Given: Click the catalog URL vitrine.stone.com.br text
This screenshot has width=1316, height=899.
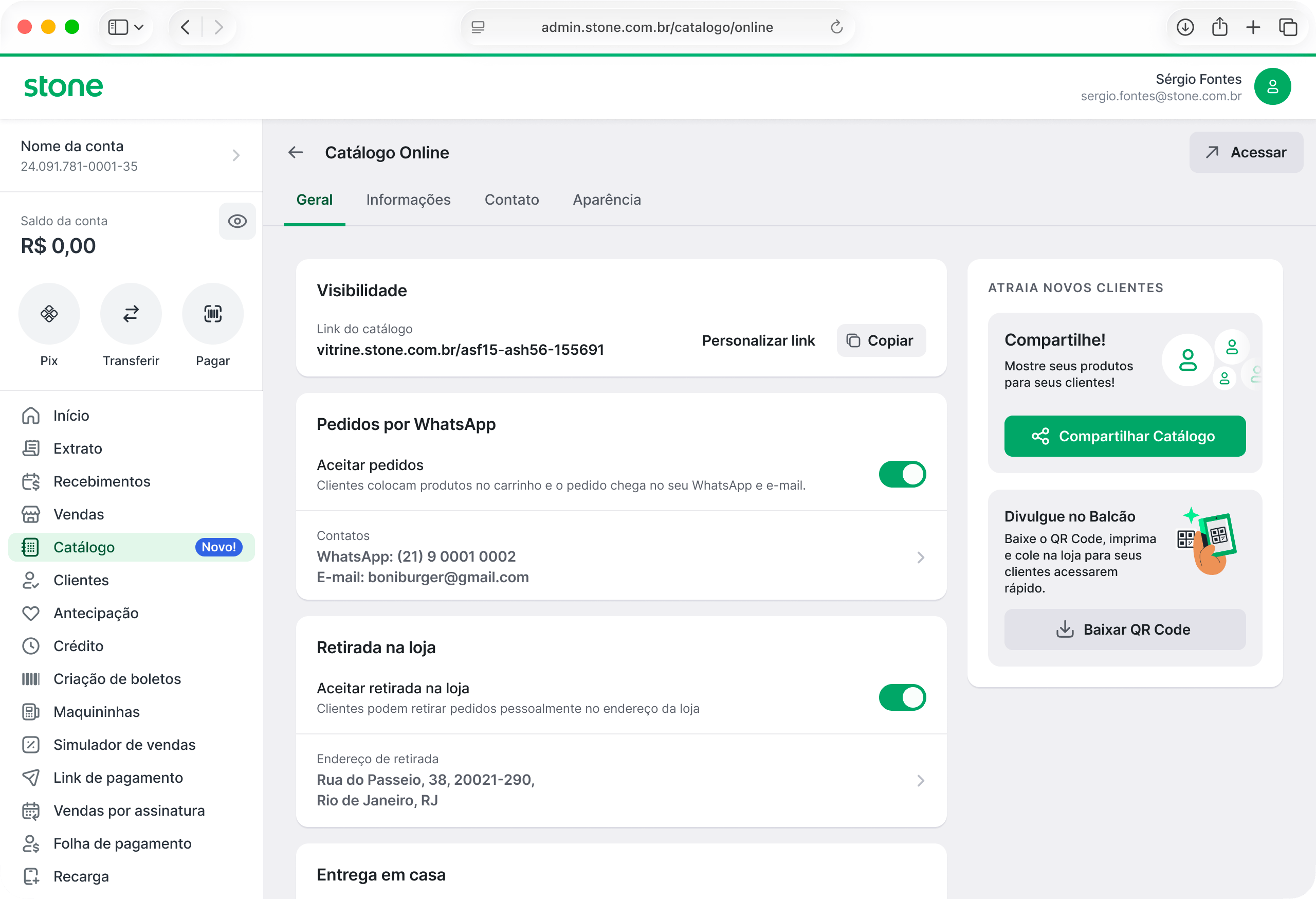Looking at the screenshot, I should (460, 350).
